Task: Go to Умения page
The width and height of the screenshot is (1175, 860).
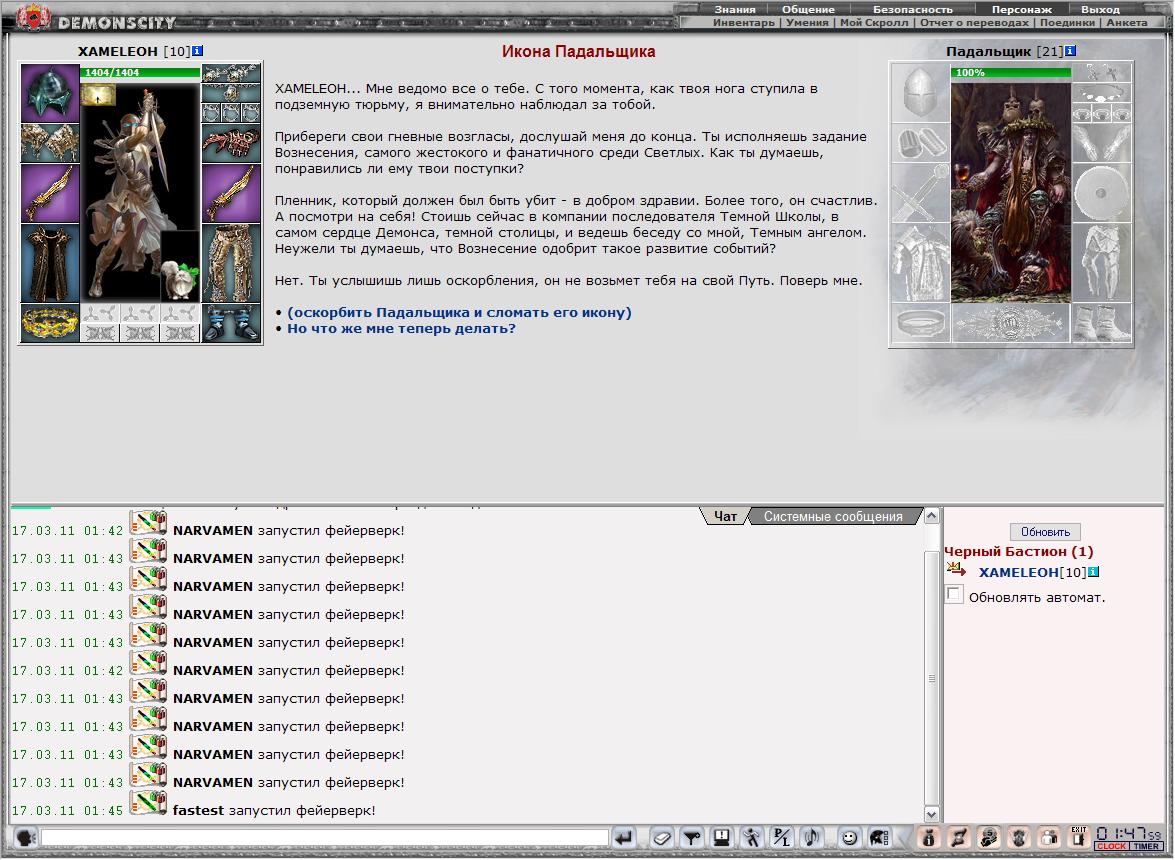Action: tap(807, 22)
